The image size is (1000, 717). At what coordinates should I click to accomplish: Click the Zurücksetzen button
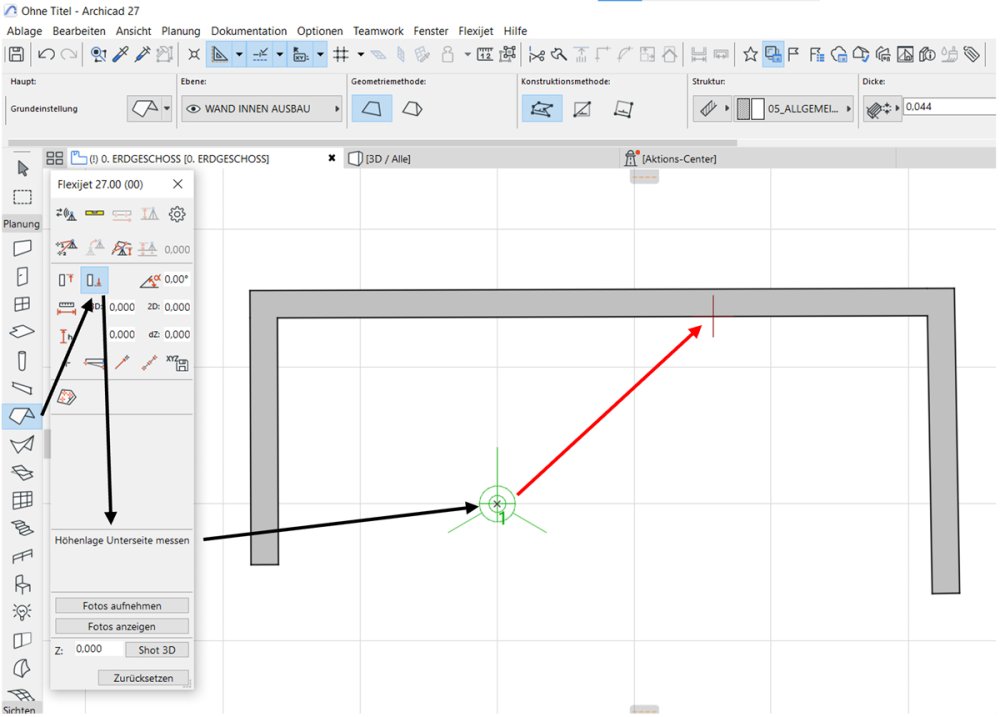(x=143, y=677)
